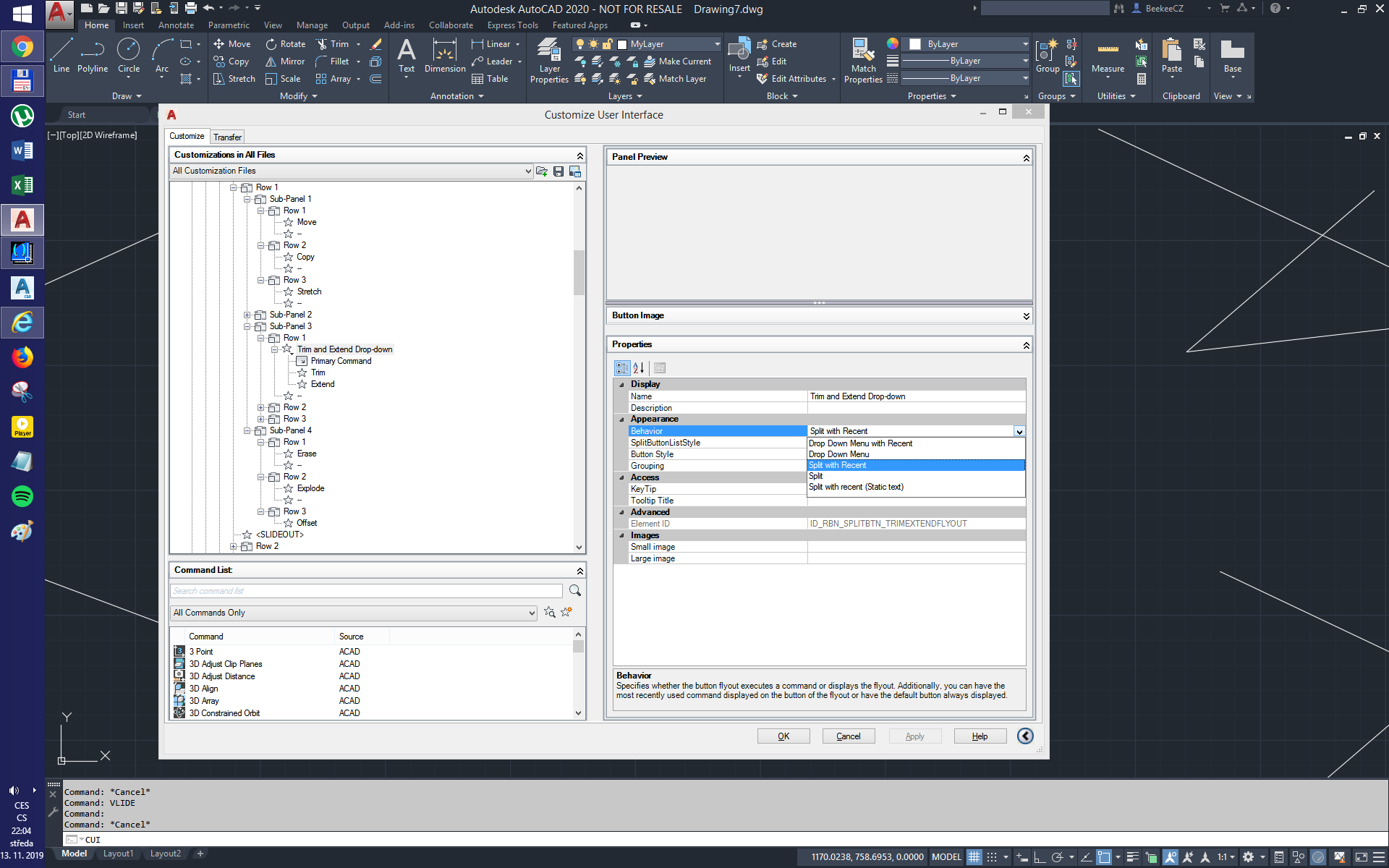The width and height of the screenshot is (1389, 868).
Task: Click the search command list magnifier
Action: click(575, 591)
